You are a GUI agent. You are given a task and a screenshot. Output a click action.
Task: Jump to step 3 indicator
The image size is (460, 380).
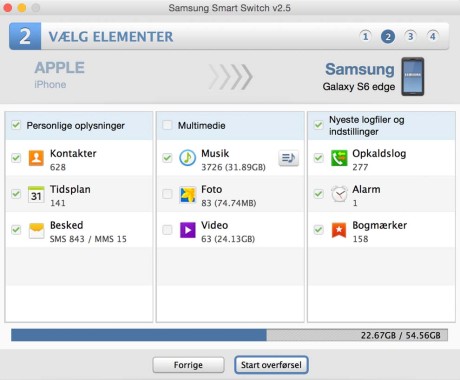pos(410,36)
